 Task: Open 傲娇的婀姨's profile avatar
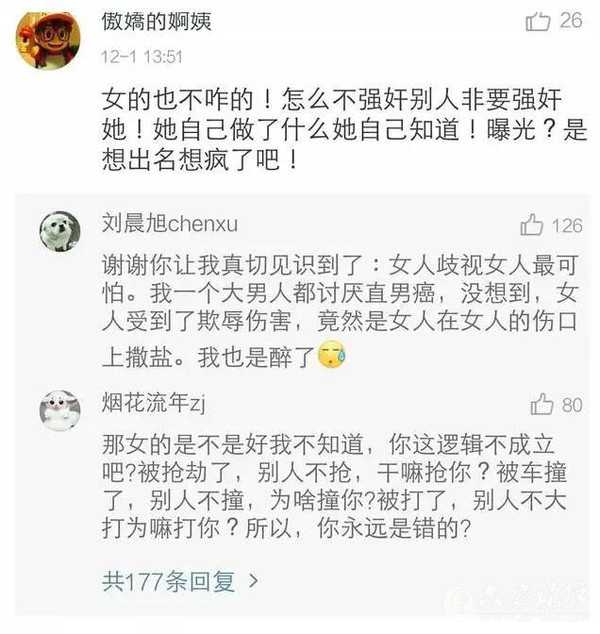point(47,40)
